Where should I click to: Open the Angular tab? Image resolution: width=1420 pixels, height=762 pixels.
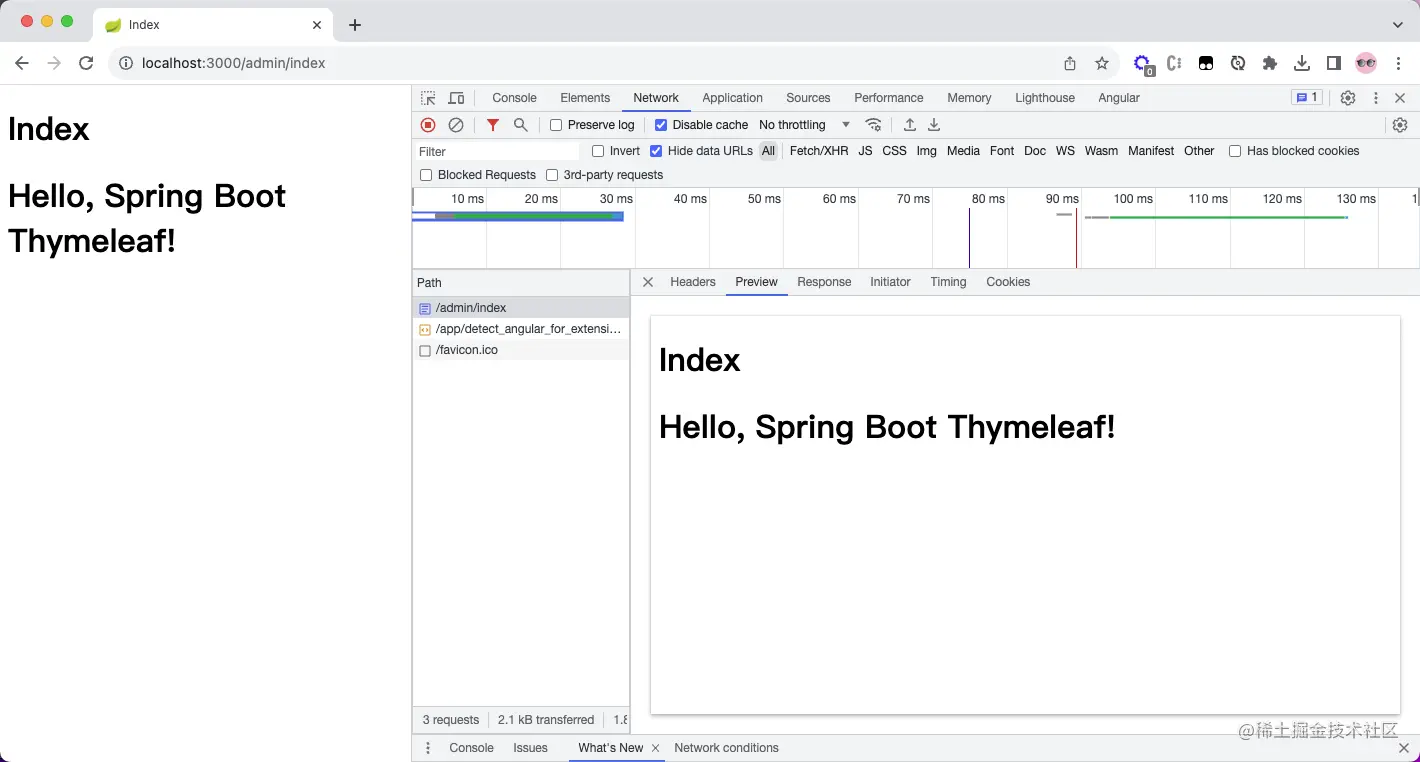[1119, 98]
